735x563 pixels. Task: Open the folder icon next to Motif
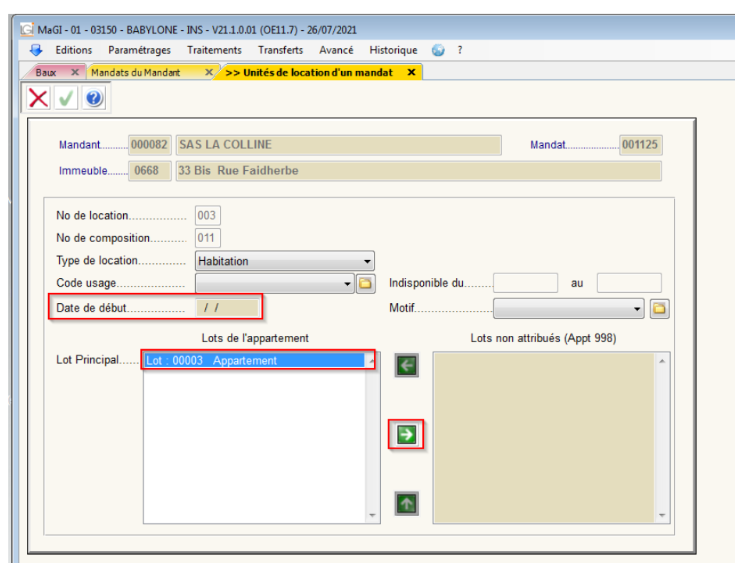[x=659, y=309]
